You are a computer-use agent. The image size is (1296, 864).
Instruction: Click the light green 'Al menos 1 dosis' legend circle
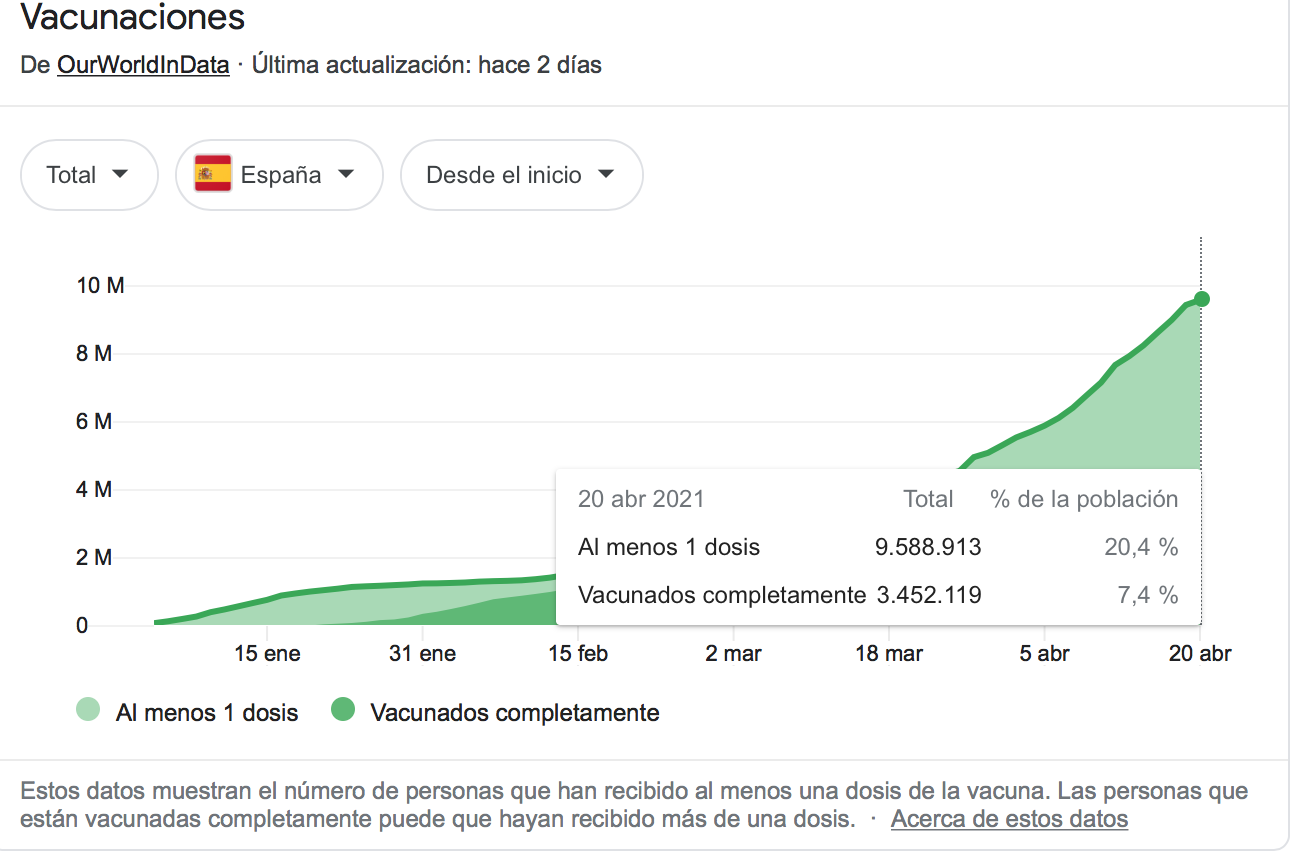(x=88, y=711)
